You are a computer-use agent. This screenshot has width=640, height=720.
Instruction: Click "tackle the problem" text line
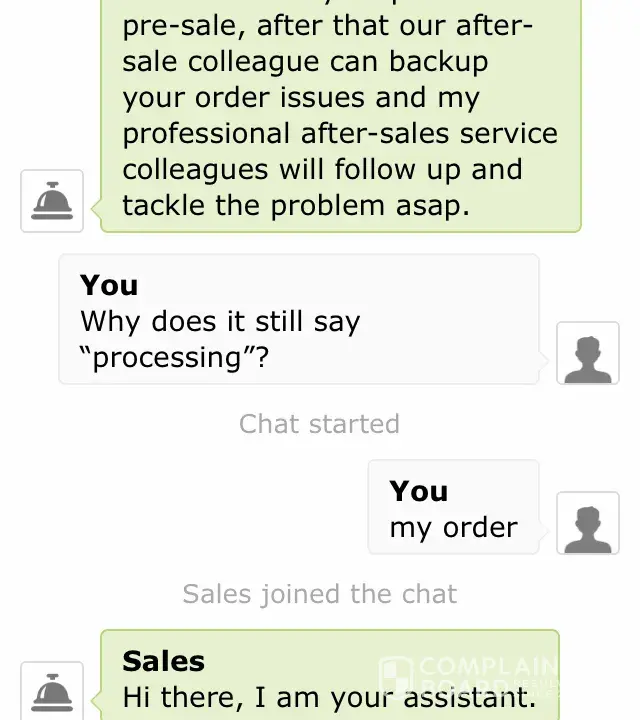pyautogui.click(x=252, y=205)
